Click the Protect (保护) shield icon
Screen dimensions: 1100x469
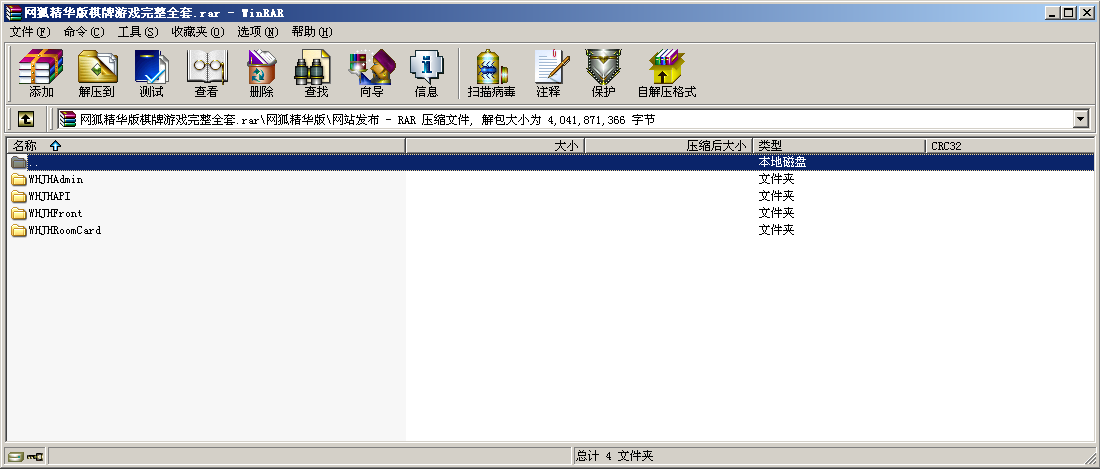tap(603, 73)
